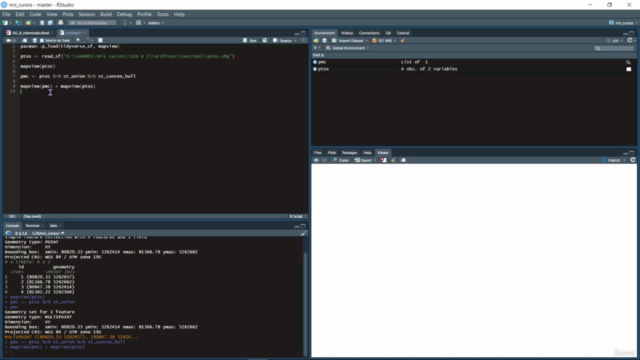The image size is (640, 360).
Task: Open workspace panes layout grid icon
Action: pos(139,23)
